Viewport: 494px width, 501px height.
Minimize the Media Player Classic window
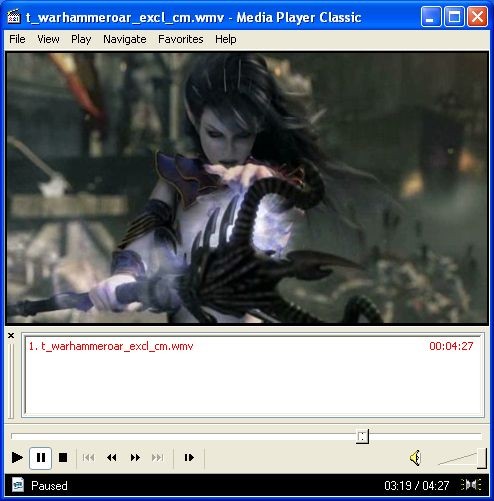pos(430,16)
